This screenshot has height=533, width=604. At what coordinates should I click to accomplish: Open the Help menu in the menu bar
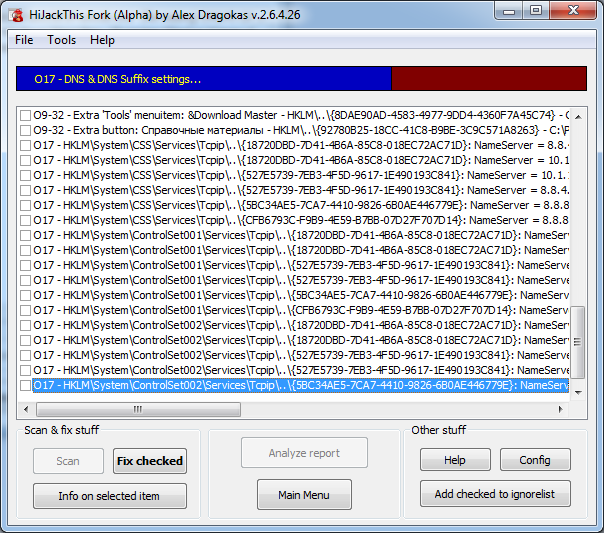[102, 40]
